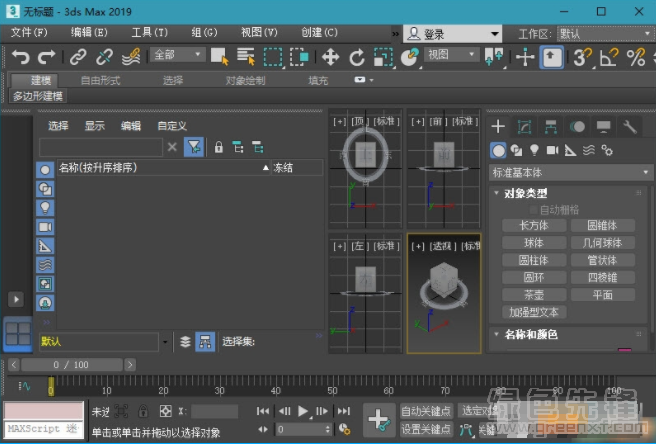Click the MAXScript listener pink field
Image resolution: width=656 pixels, height=444 pixels.
coord(44,411)
